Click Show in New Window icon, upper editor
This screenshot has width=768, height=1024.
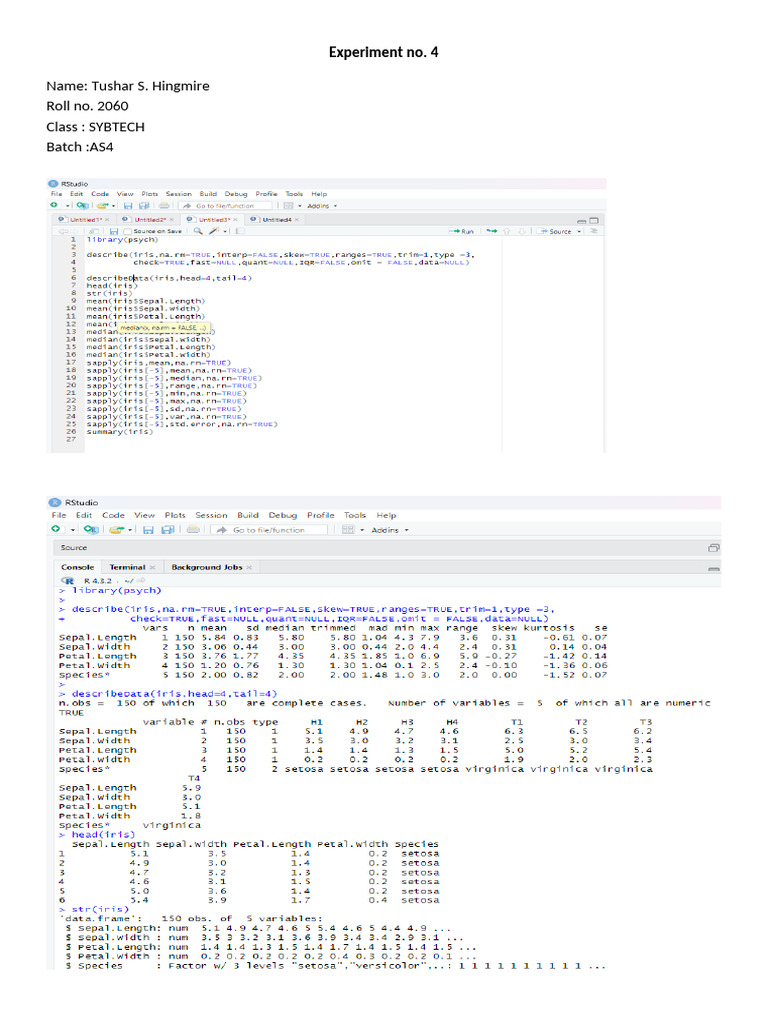[94, 232]
